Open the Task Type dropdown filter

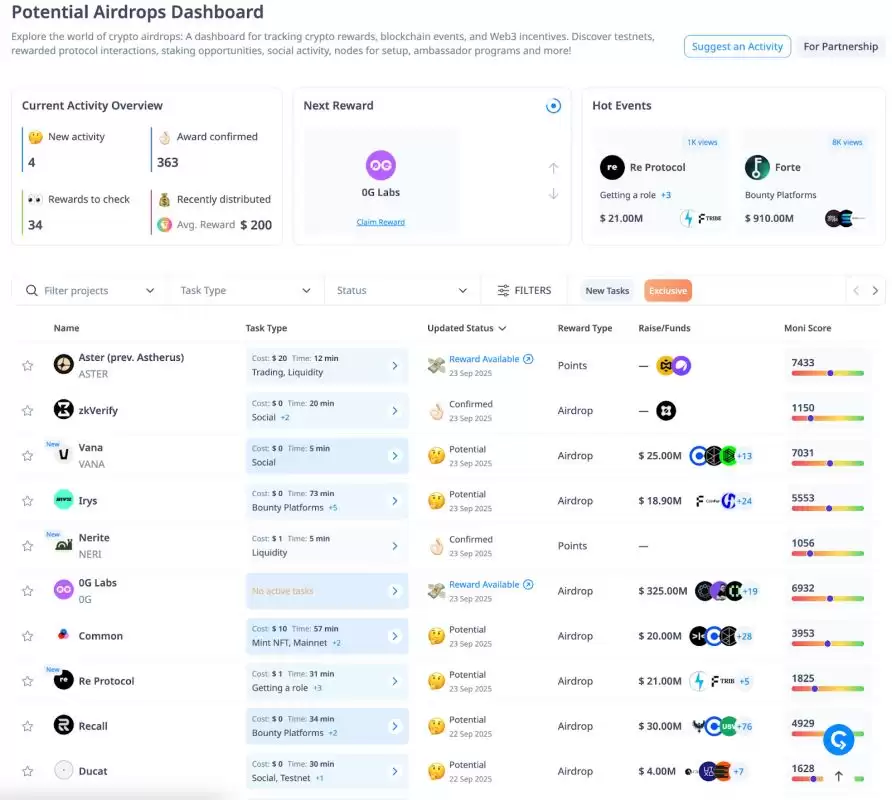point(246,291)
